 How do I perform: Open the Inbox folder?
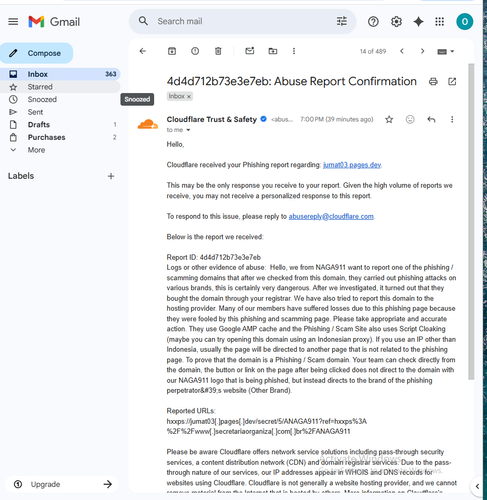click(60, 74)
